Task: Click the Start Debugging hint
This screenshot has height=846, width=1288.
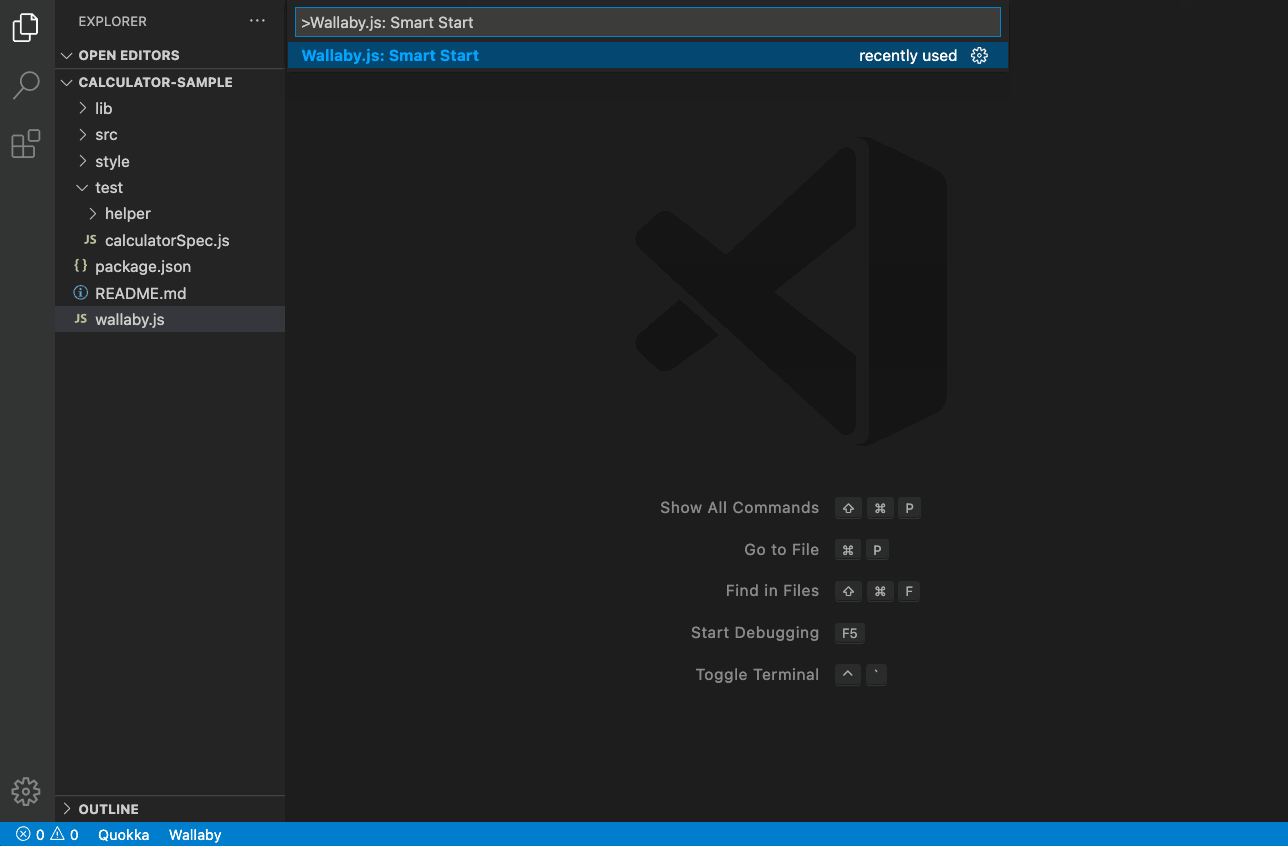Action: pos(754,633)
